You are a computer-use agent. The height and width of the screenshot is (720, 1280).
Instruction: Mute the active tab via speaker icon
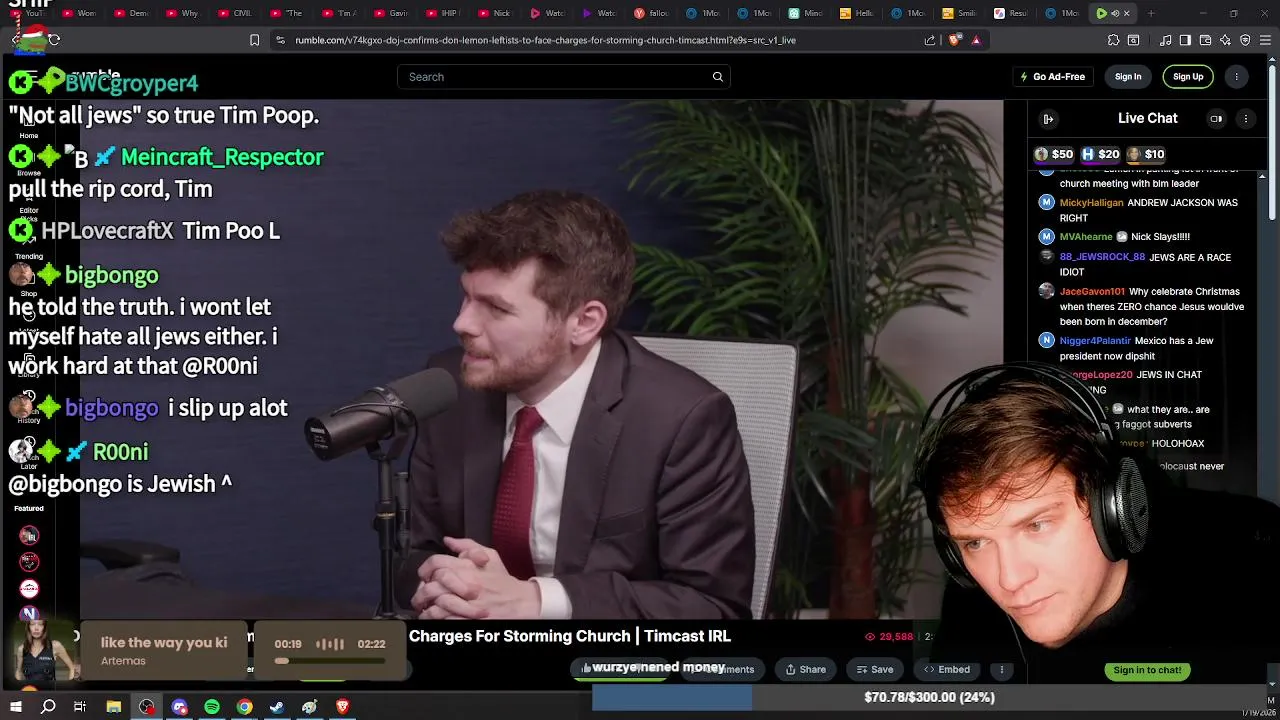1115,13
